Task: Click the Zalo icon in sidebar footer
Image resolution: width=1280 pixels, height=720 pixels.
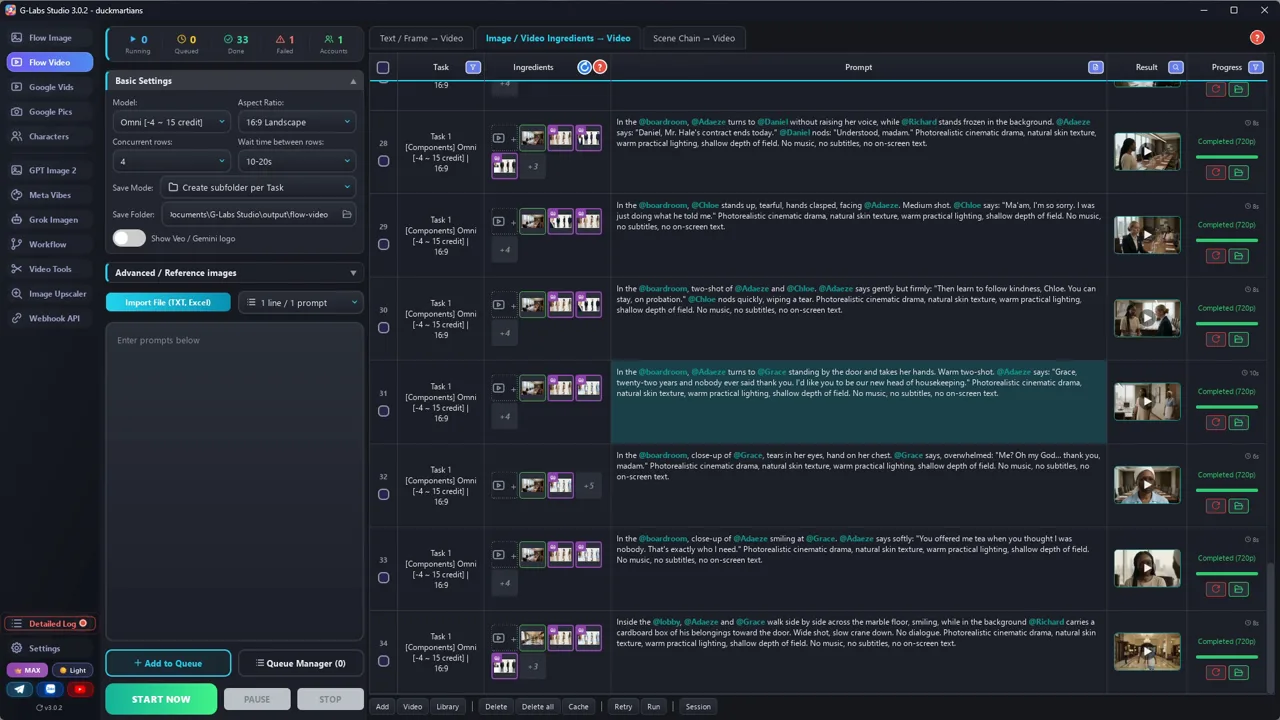Action: [x=51, y=689]
